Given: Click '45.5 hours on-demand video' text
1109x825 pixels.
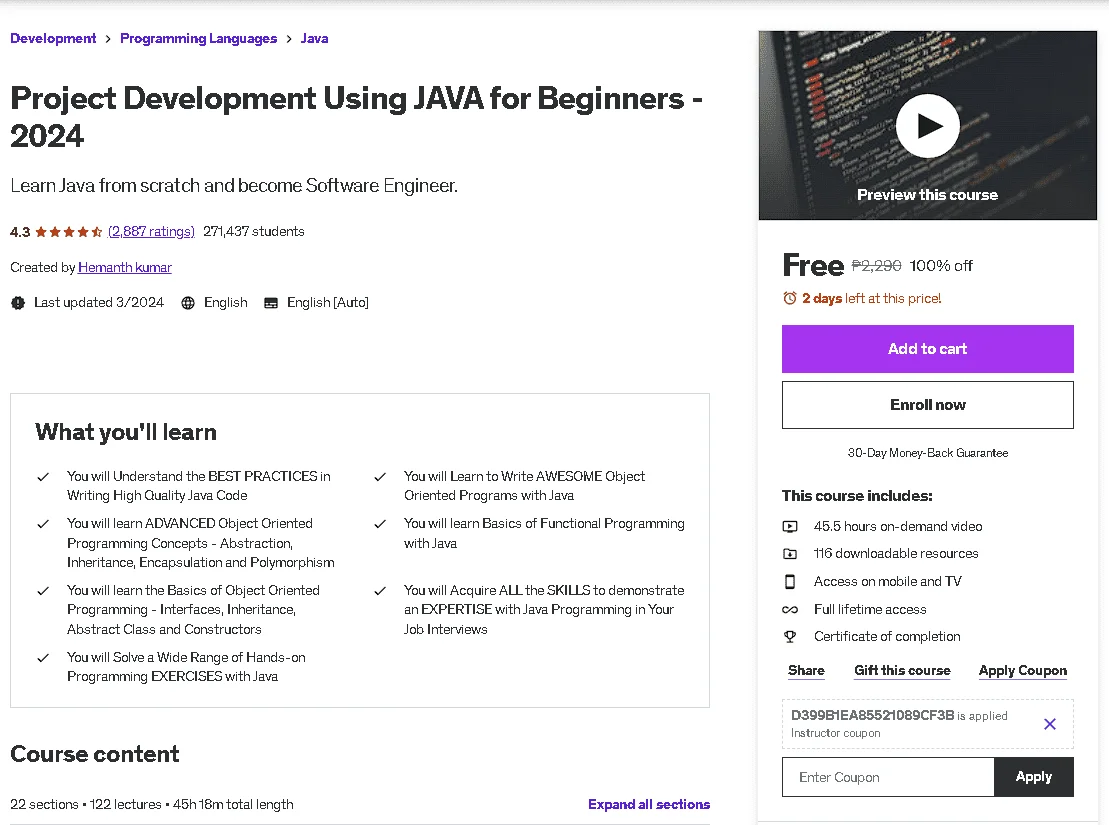Looking at the screenshot, I should (x=898, y=526).
